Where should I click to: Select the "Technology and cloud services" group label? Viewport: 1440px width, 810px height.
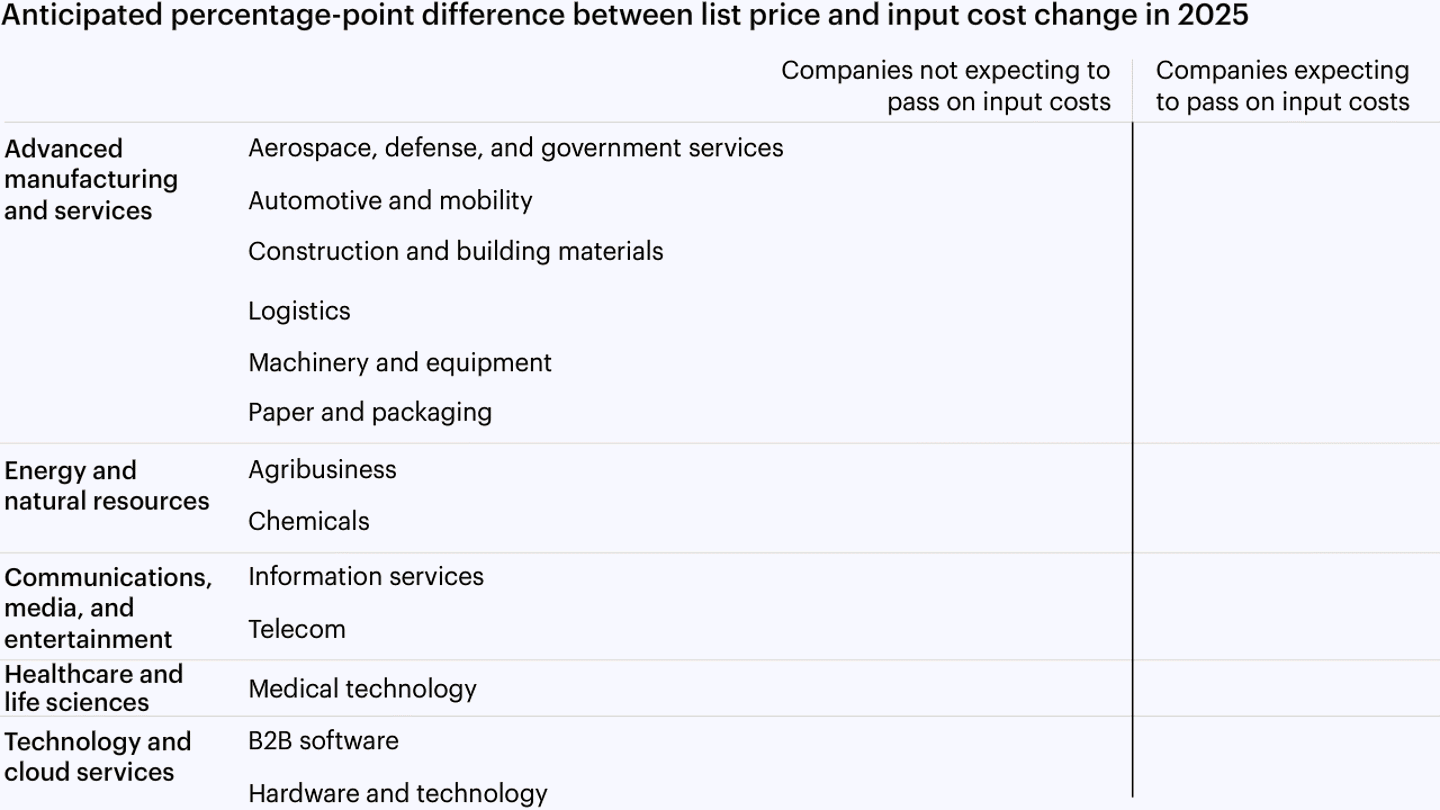coord(97,757)
